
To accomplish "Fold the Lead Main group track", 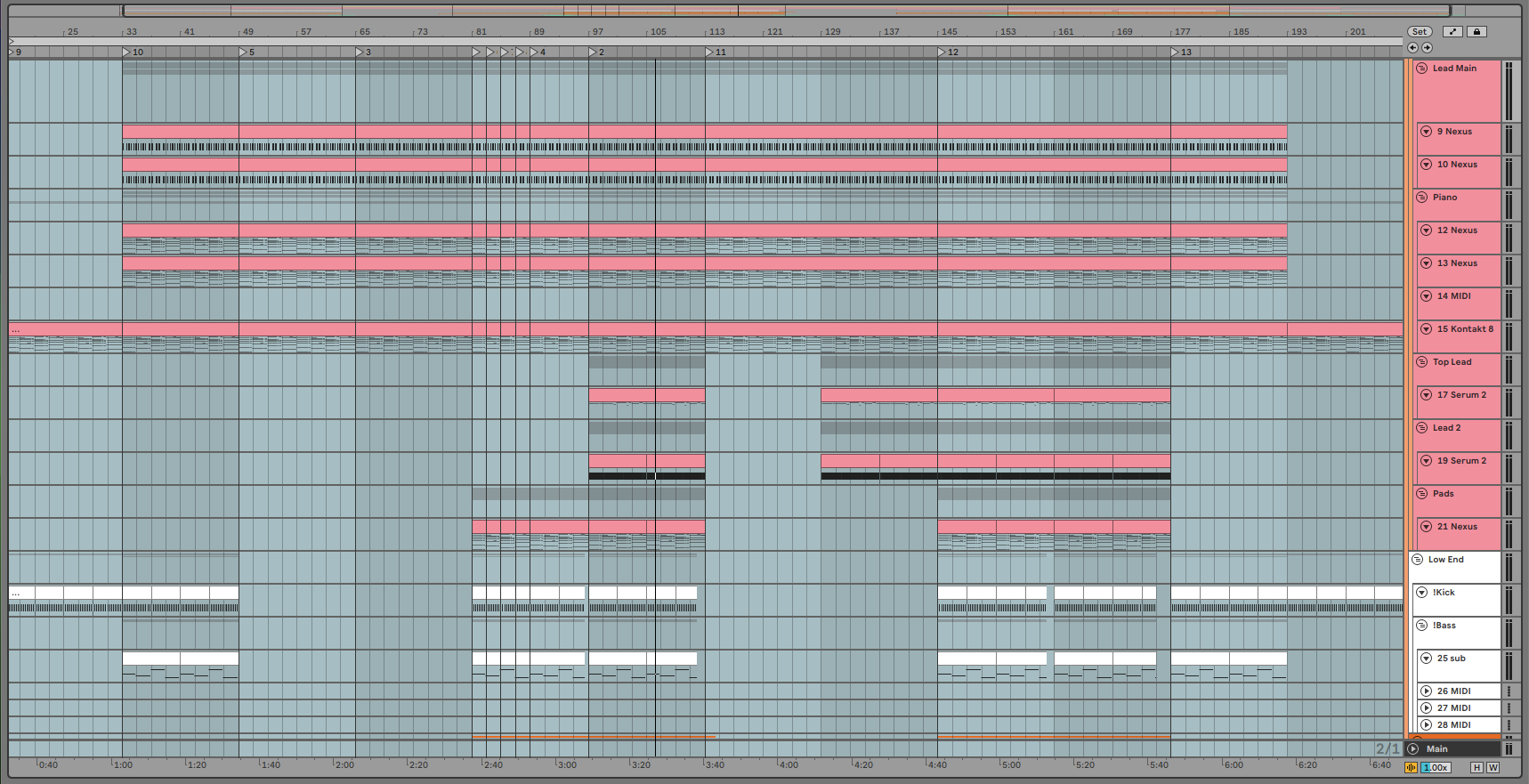I will [x=1421, y=69].
